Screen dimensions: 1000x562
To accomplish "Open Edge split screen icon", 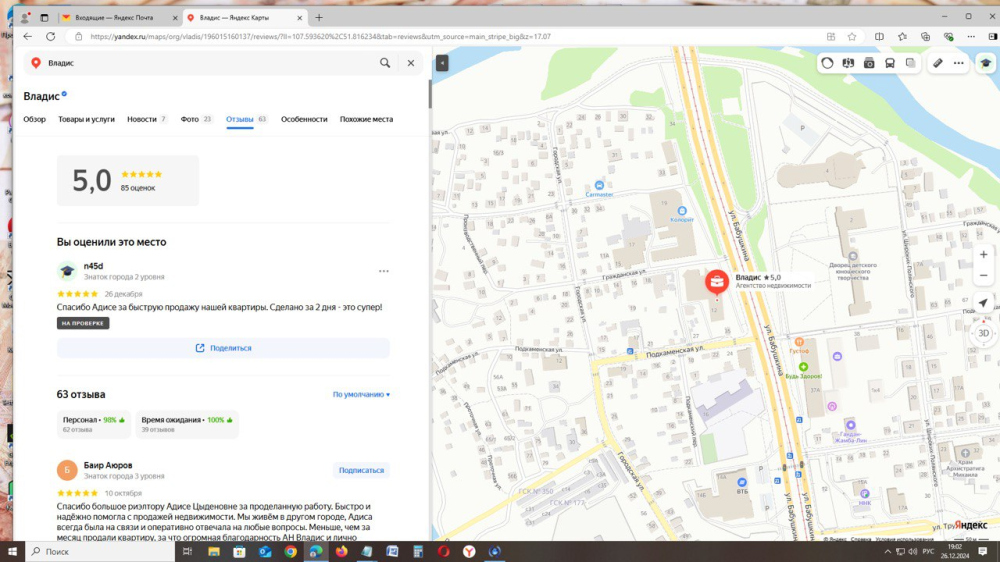I will (x=879, y=36).
